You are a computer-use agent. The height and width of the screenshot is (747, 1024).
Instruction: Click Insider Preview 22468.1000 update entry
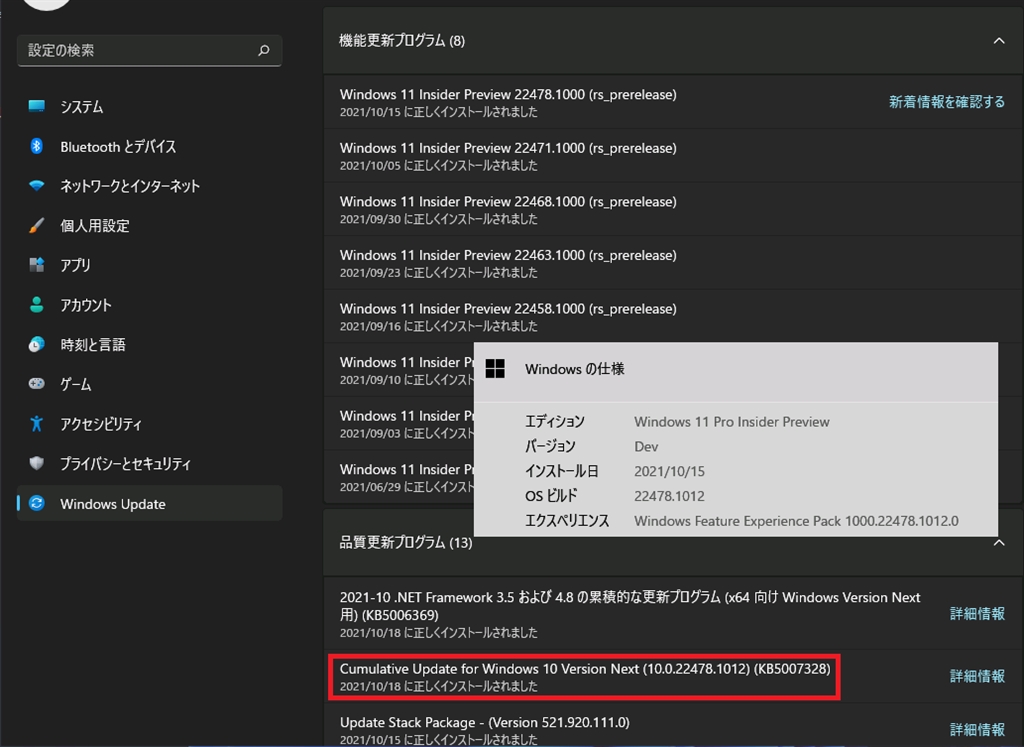click(673, 209)
